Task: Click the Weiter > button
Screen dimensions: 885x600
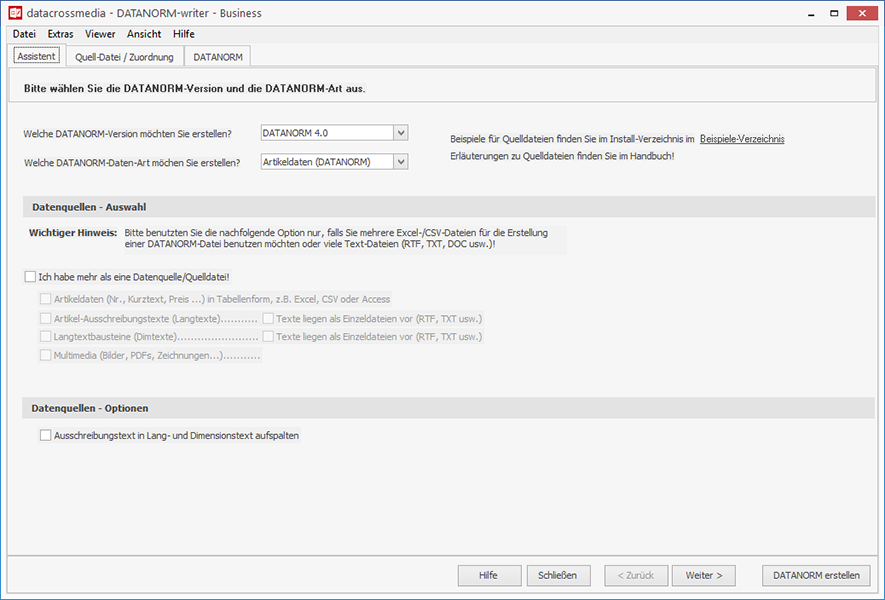Action: pyautogui.click(x=704, y=575)
